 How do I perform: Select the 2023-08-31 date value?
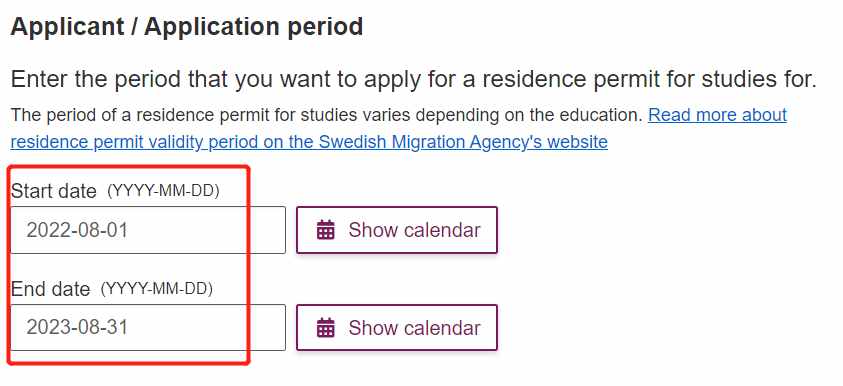77,328
